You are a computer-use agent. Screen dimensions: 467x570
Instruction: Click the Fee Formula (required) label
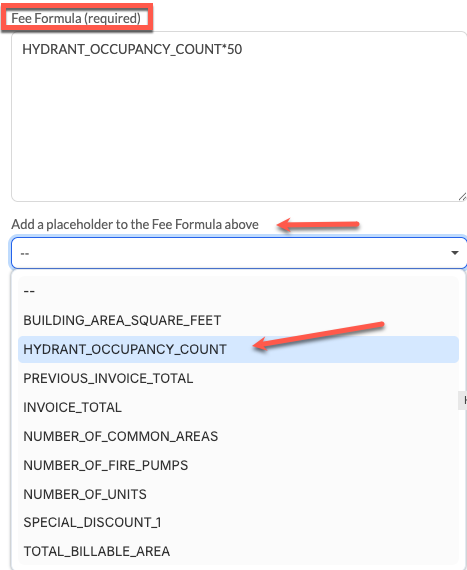76,18
